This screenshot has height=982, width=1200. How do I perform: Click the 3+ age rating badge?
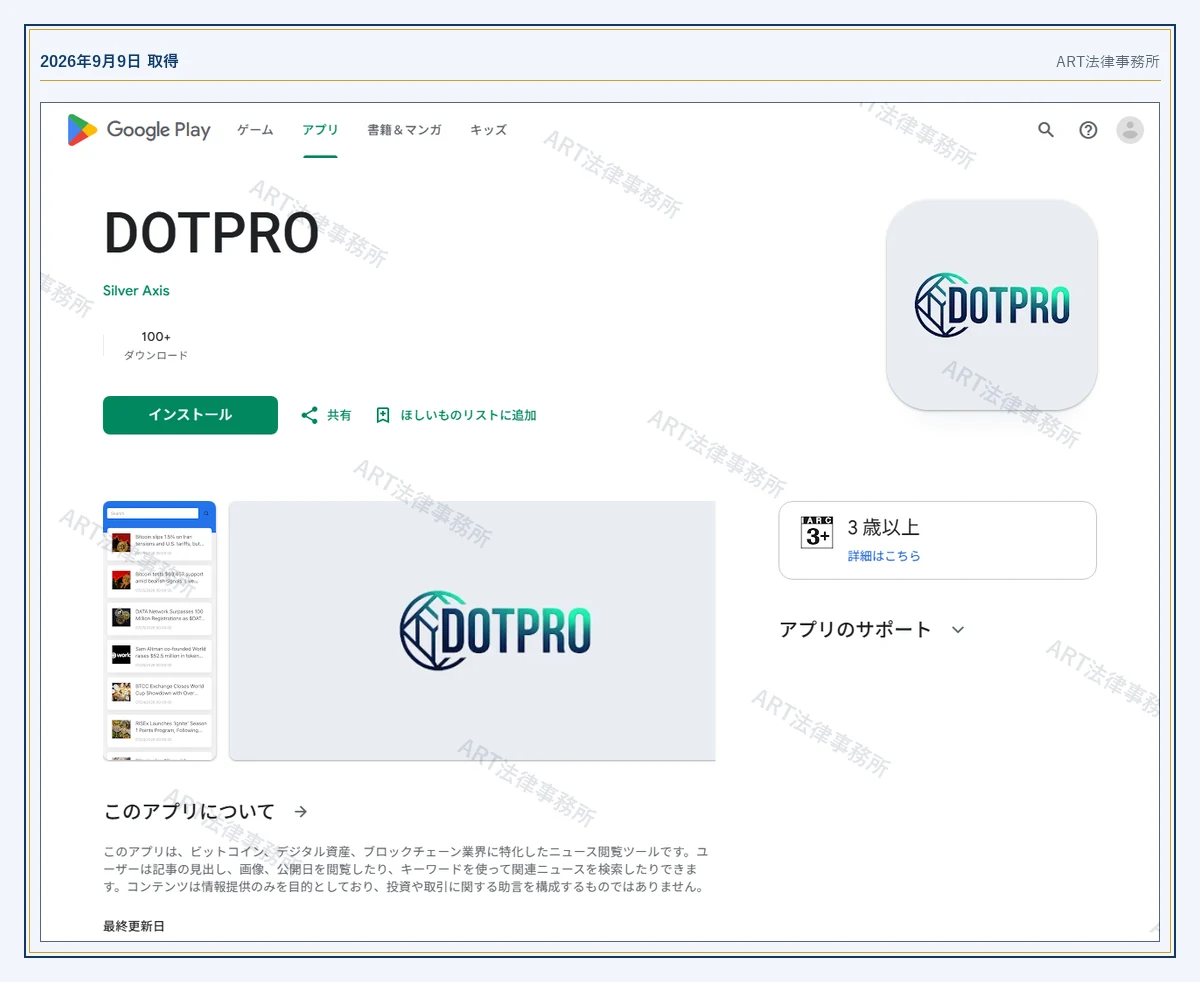(817, 532)
